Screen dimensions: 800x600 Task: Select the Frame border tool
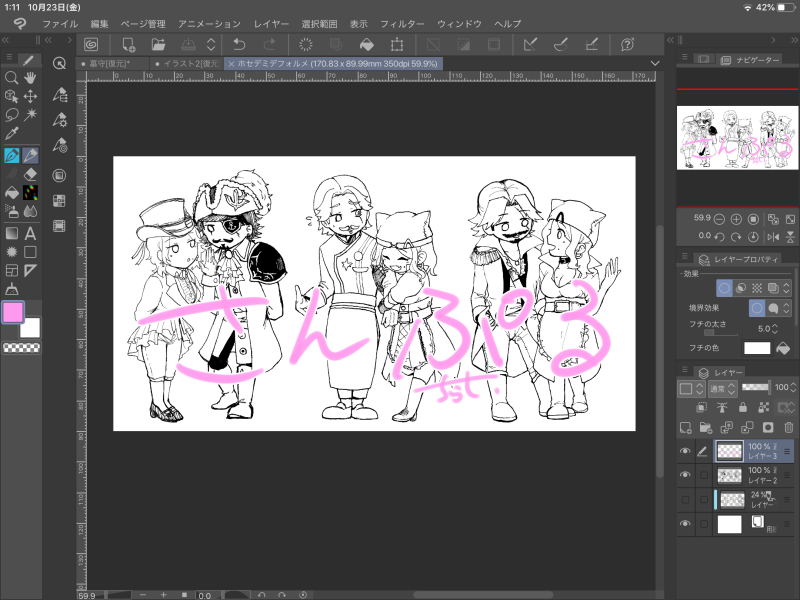click(x=11, y=270)
